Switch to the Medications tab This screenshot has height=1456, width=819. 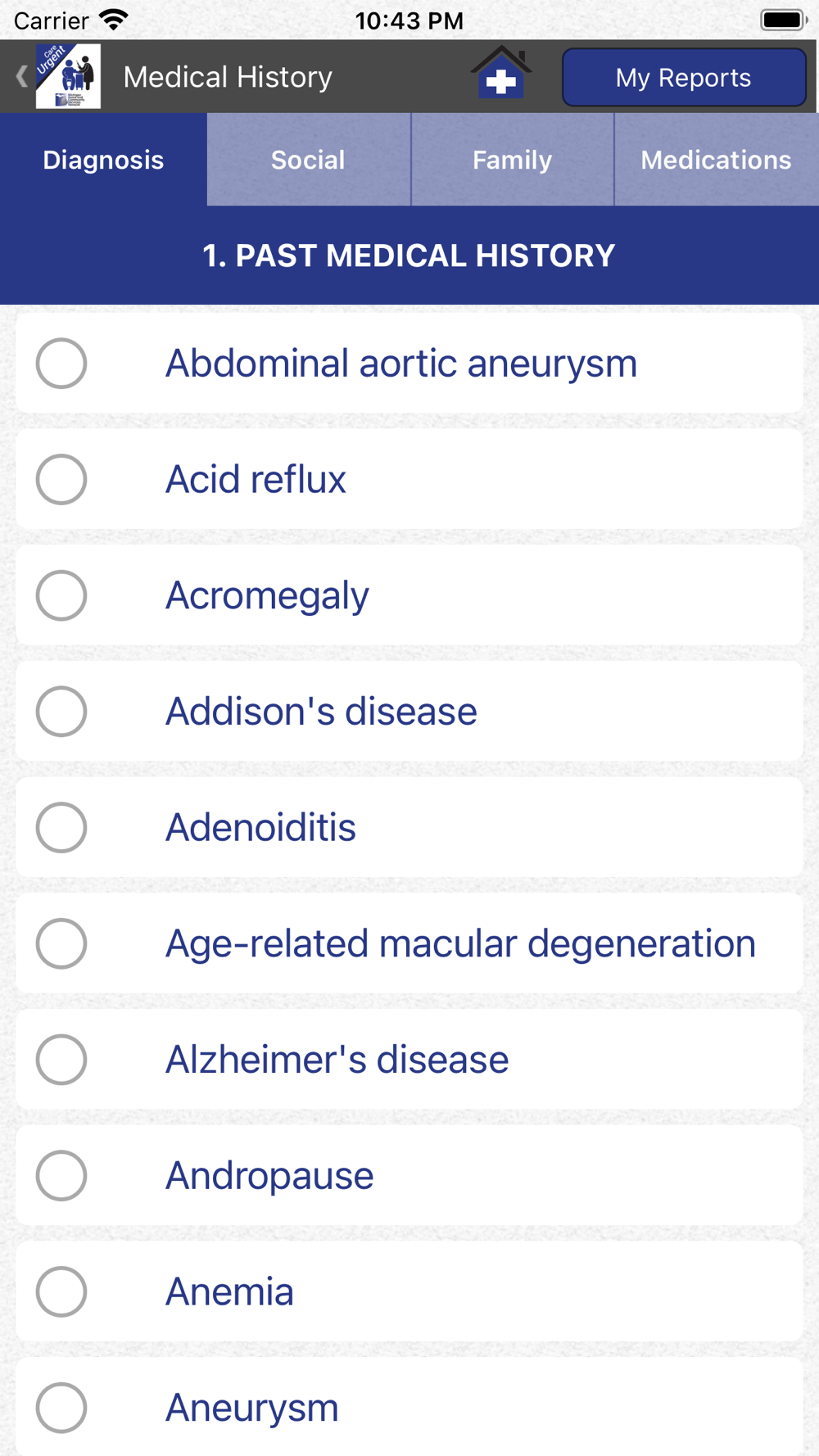coord(717,160)
